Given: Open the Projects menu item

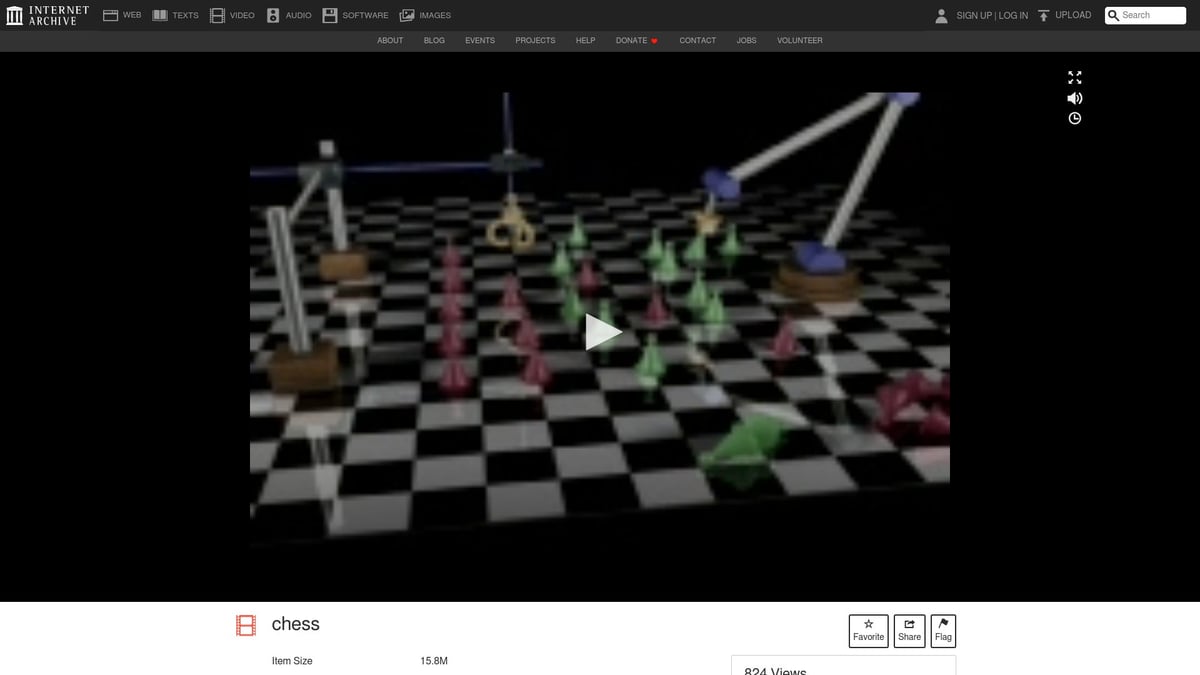Looking at the screenshot, I should pos(535,40).
